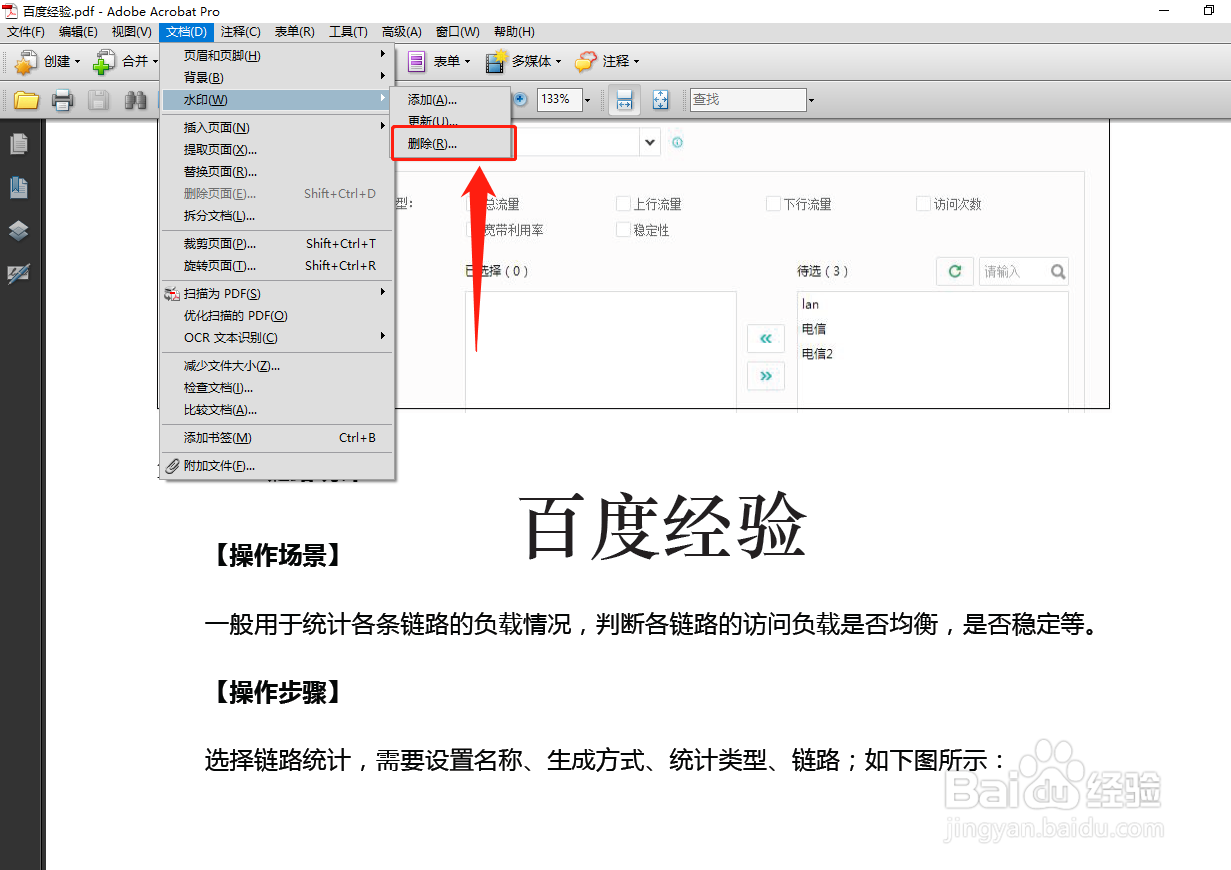The height and width of the screenshot is (870, 1231).
Task: Click the Forms (表单) toolbar icon
Action: pyautogui.click(x=417, y=62)
